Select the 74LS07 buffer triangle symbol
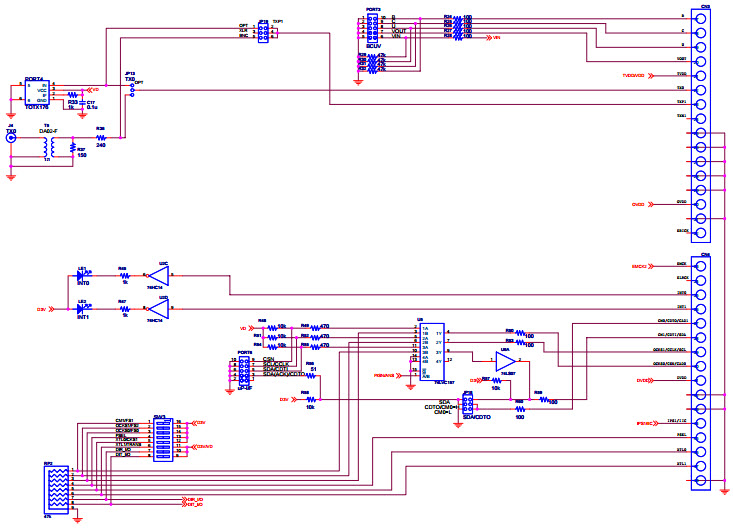Image resolution: width=733 pixels, height=529 pixels. [x=505, y=359]
